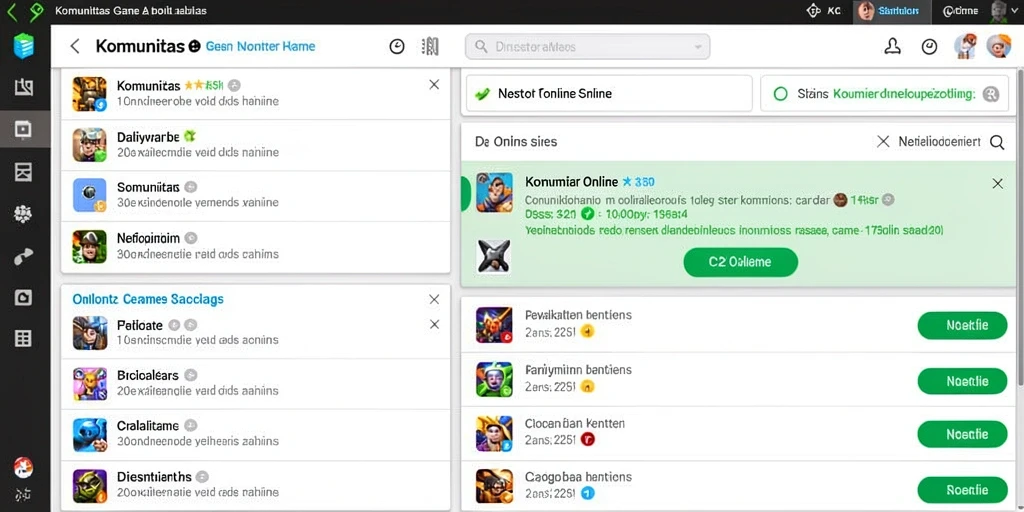The image size is (1024, 512).
Task: Click the round icon in Stans card
Action: pyautogui.click(x=991, y=94)
